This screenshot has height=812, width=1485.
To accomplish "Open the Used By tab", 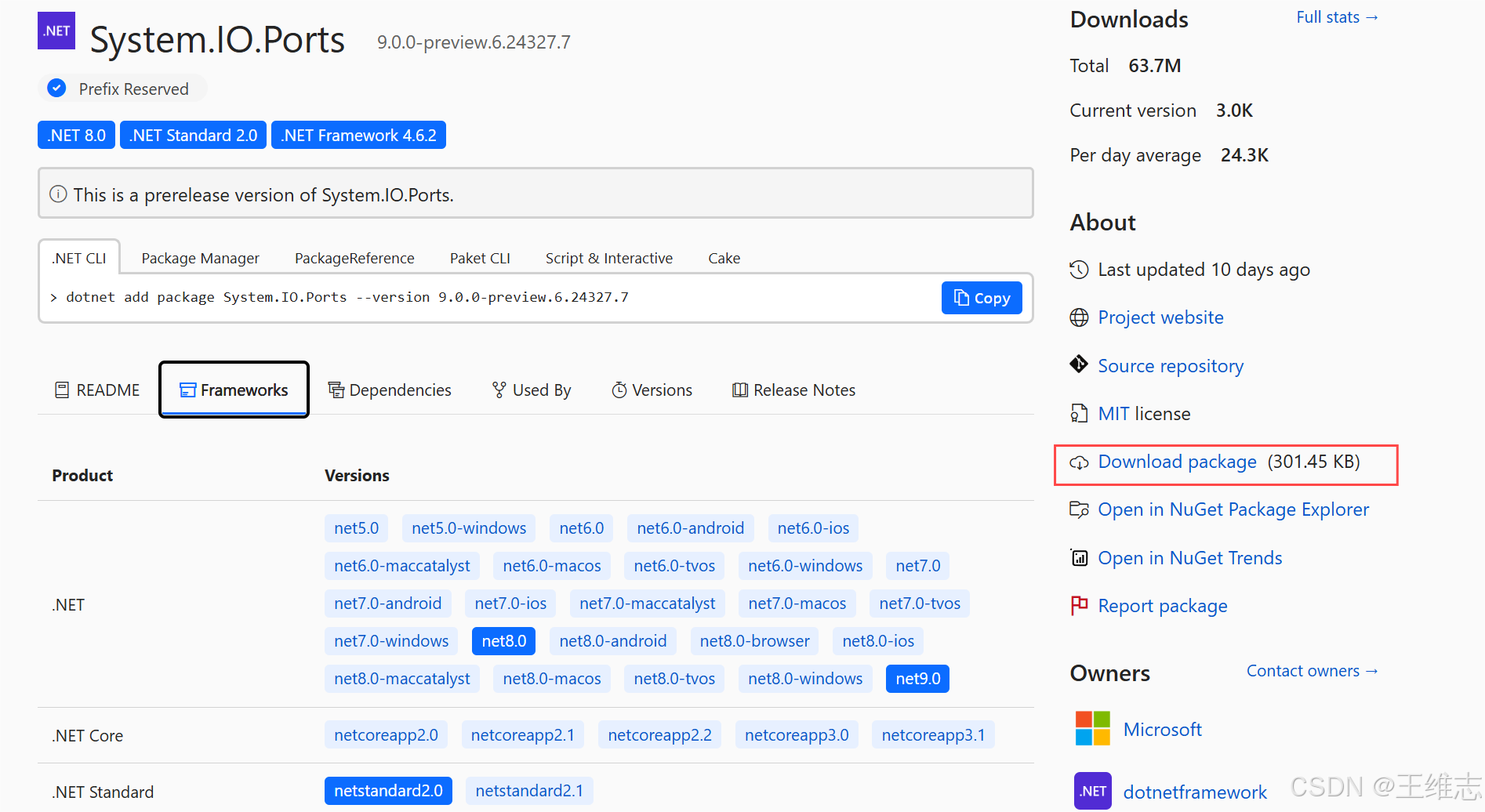I will pos(532,390).
